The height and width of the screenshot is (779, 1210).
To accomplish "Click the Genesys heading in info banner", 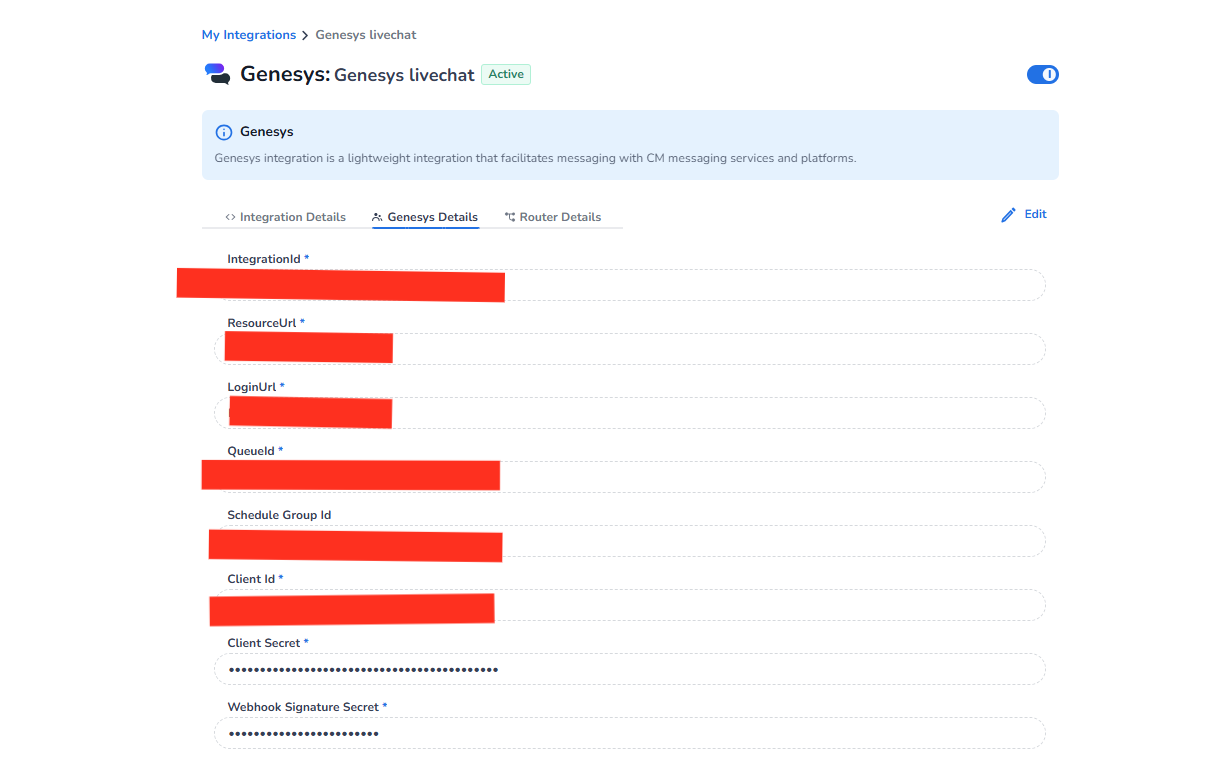I will (267, 132).
